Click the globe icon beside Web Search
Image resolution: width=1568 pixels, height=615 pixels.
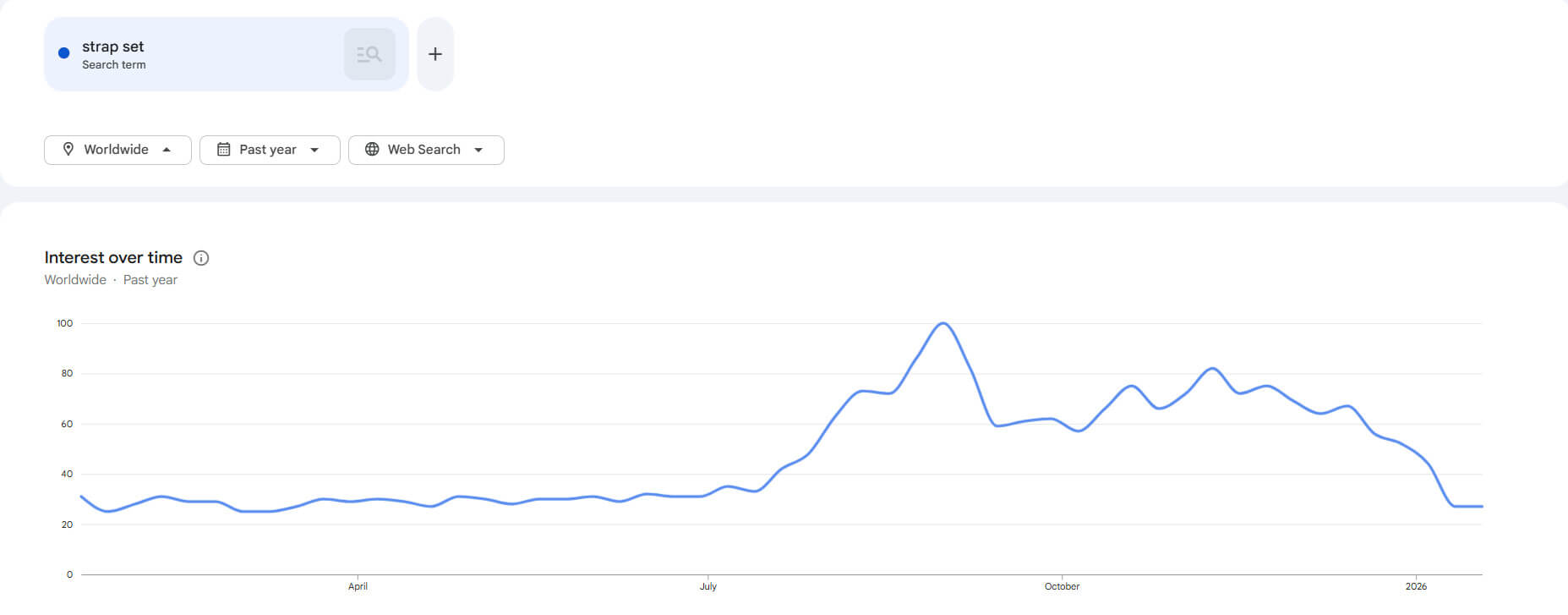(372, 150)
